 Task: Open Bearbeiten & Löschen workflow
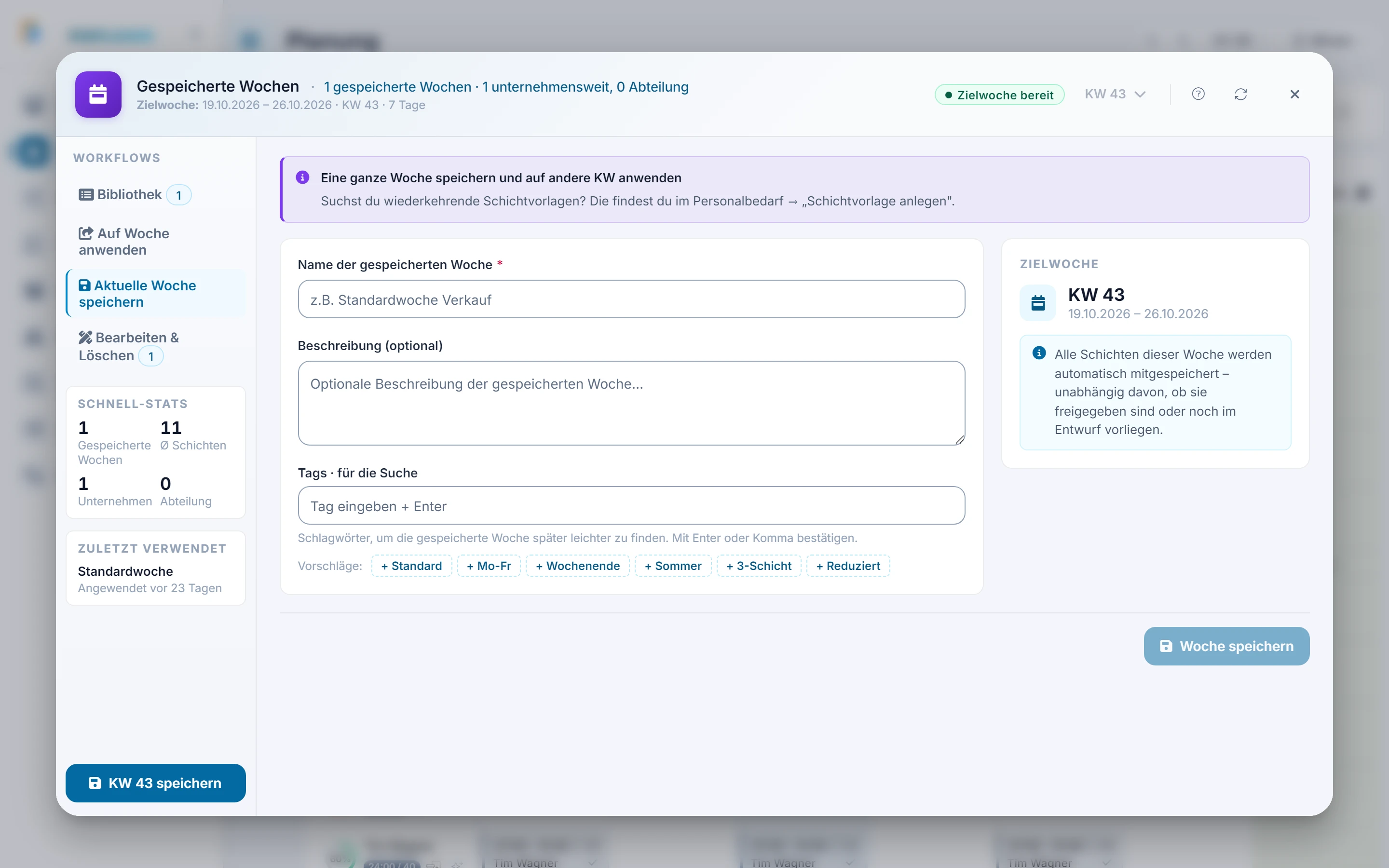[156, 346]
